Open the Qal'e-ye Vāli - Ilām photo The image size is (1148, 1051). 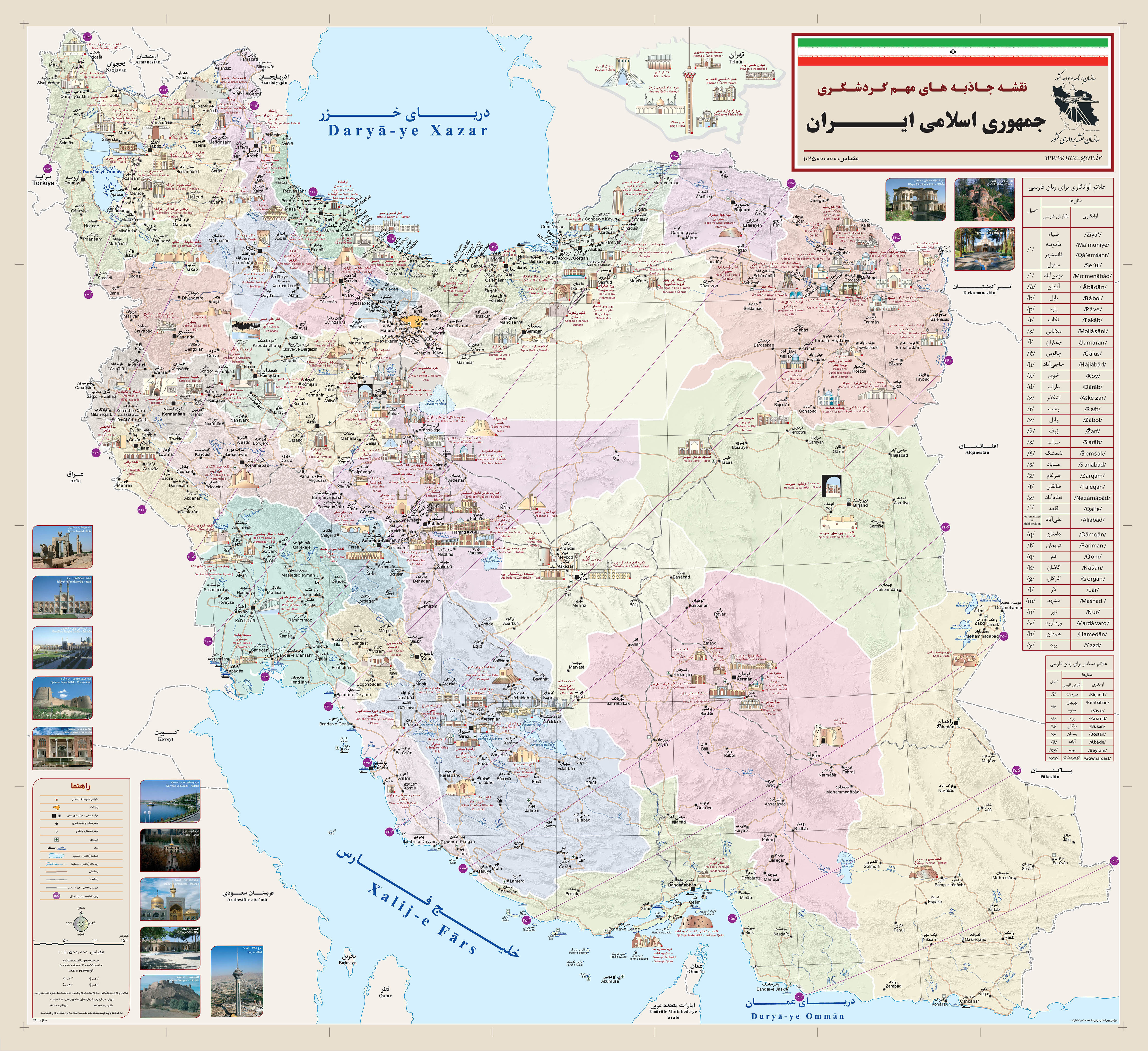[170, 948]
